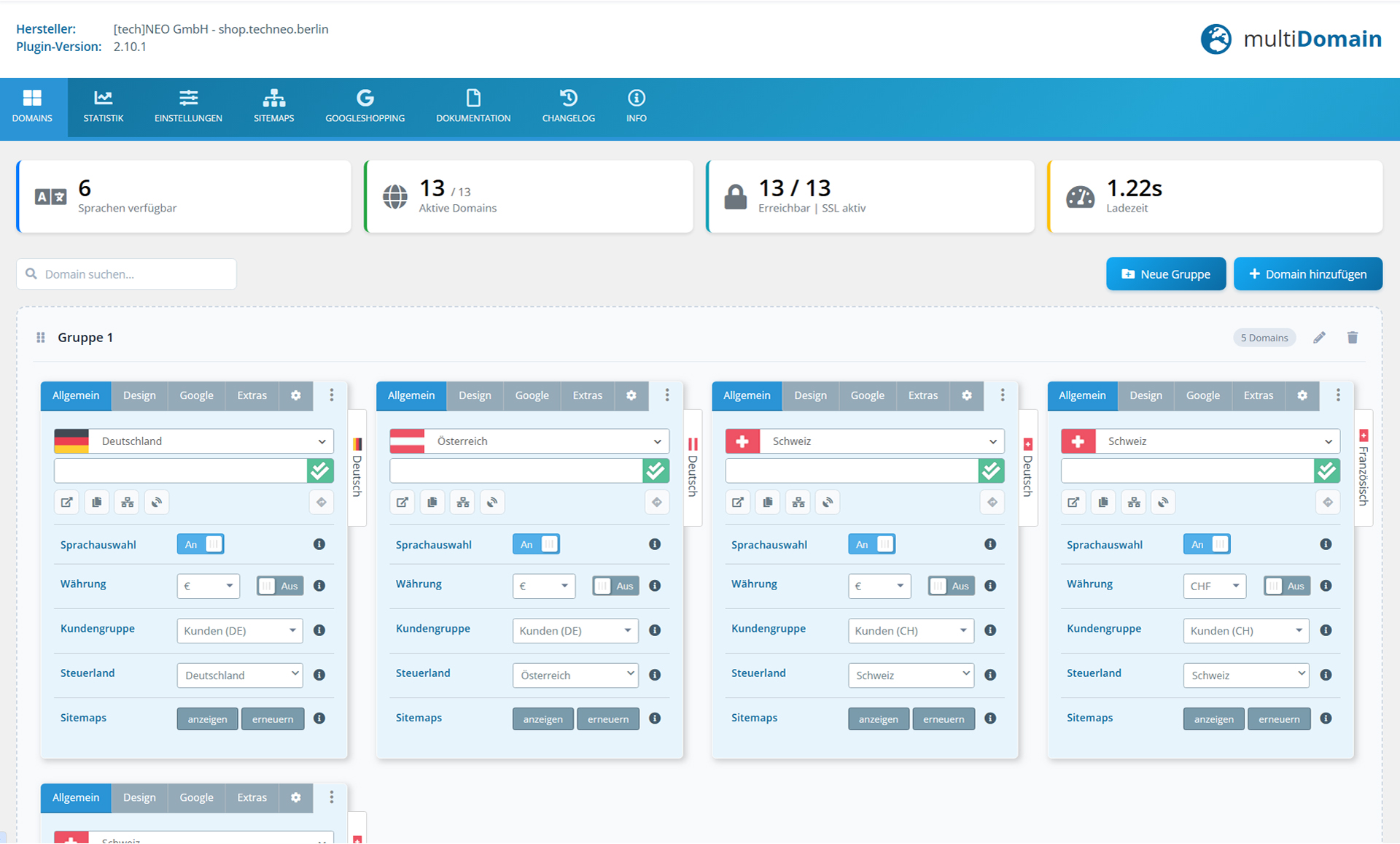1400x844 pixels.
Task: Open the three-dot menu on the Österreich card
Action: 667,395
